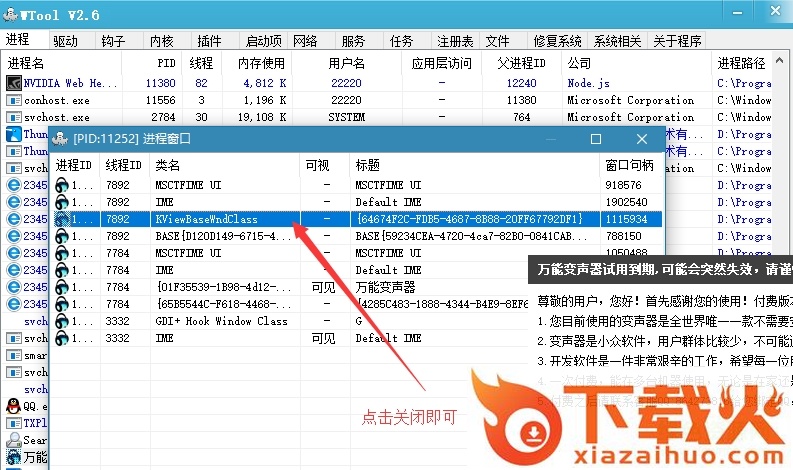The width and height of the screenshot is (793, 470).
Task: Select the 插件 tab
Action: tap(209, 41)
